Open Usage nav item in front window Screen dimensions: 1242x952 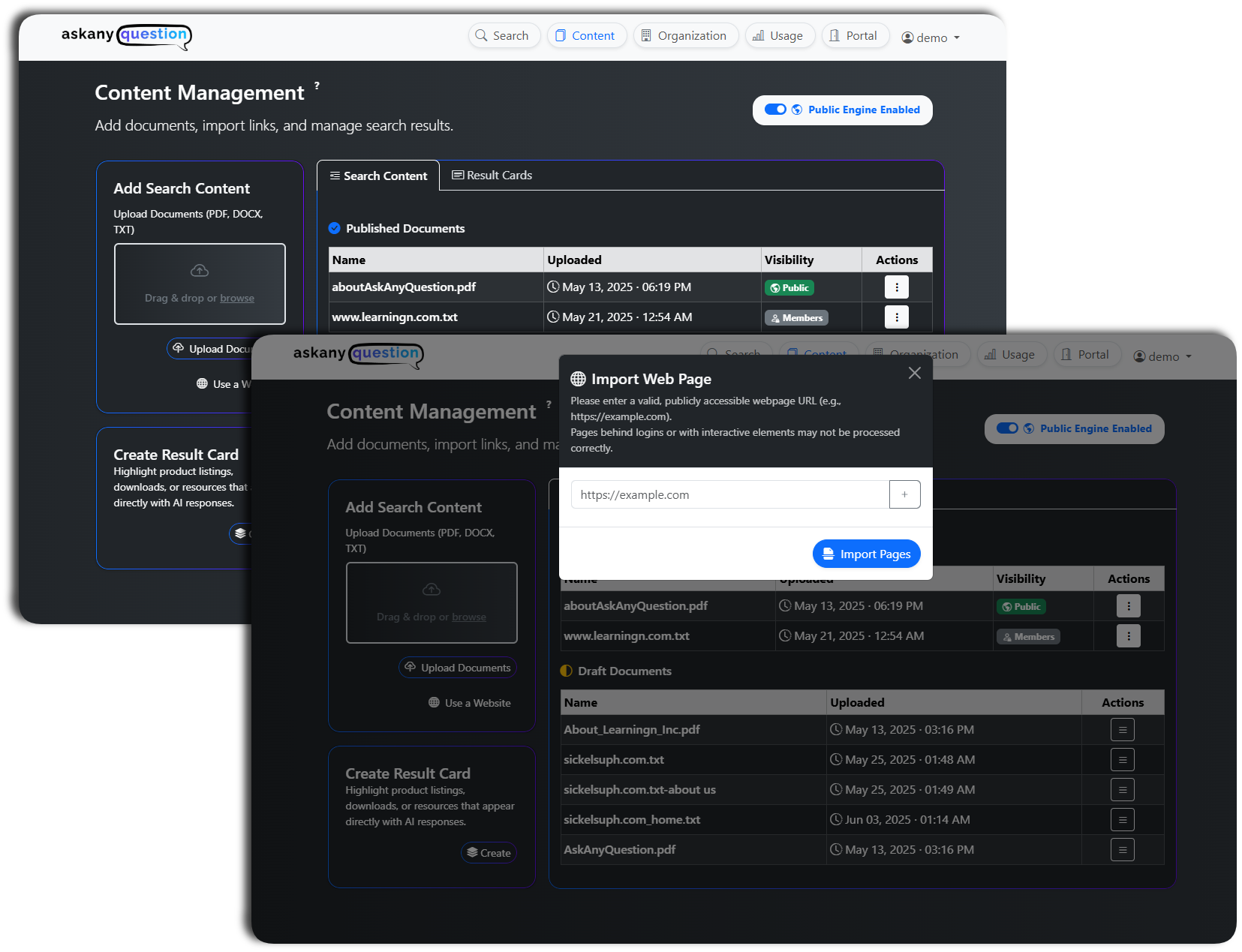pyautogui.click(x=1012, y=354)
